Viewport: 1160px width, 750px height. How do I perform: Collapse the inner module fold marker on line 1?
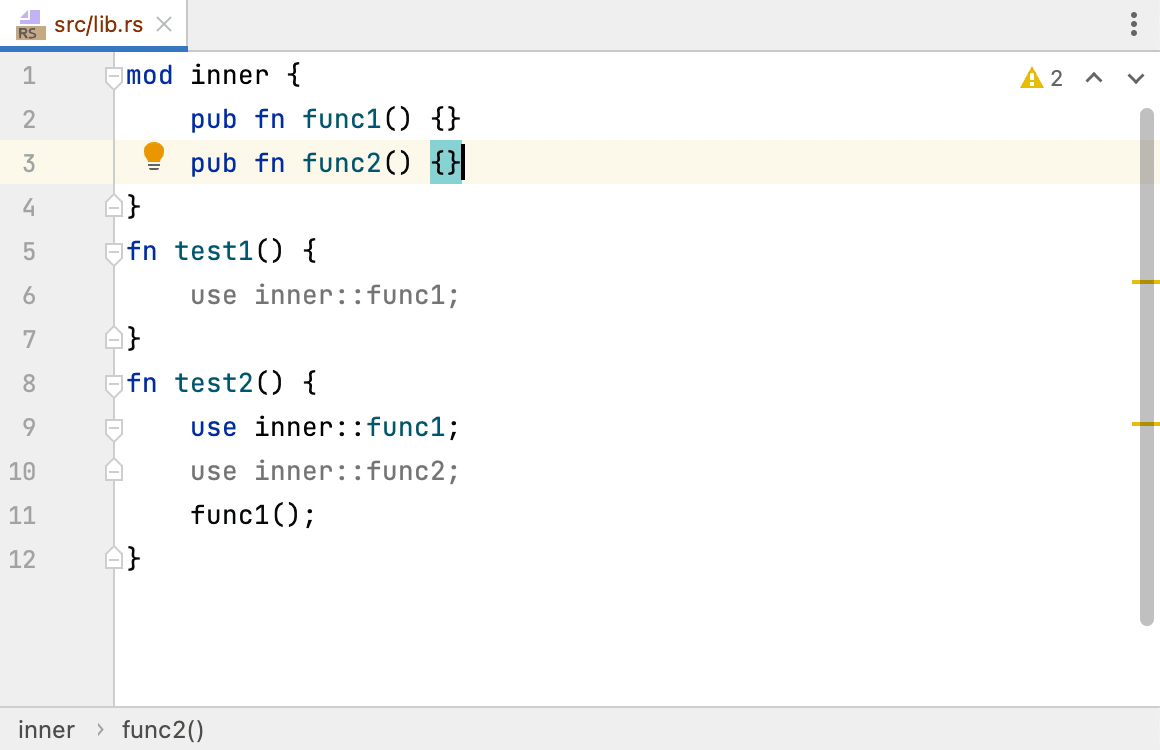113,74
